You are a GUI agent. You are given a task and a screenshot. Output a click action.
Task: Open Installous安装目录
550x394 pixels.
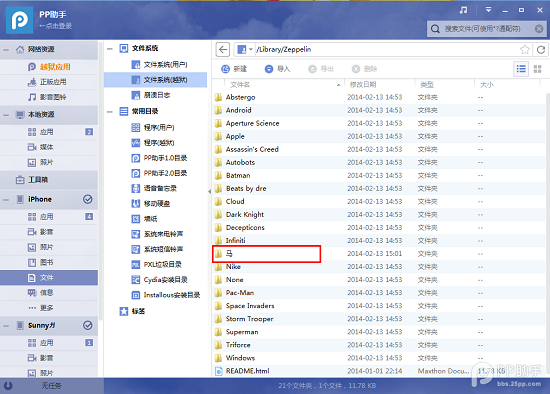(166, 295)
